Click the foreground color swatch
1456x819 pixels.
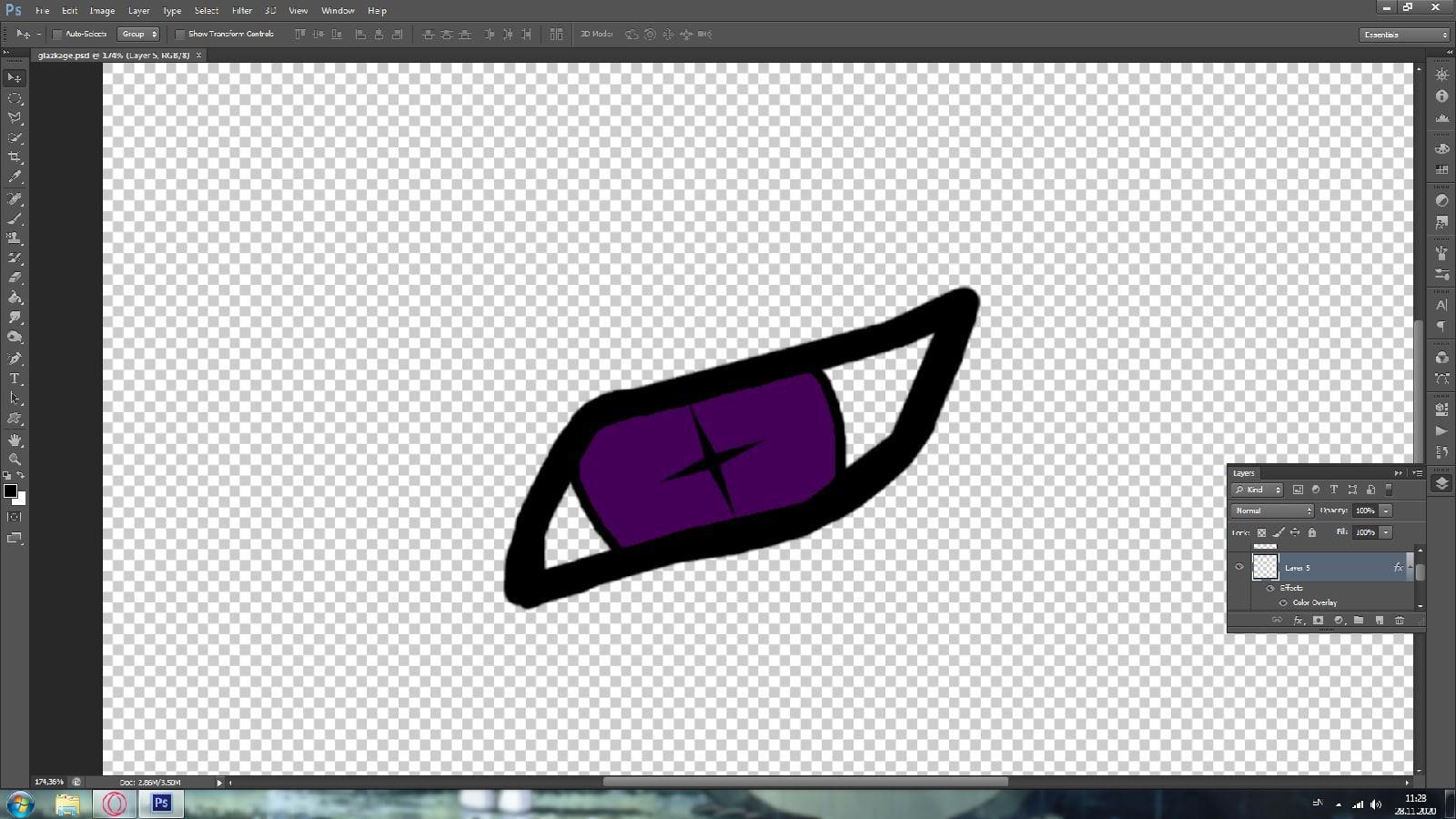click(10, 491)
